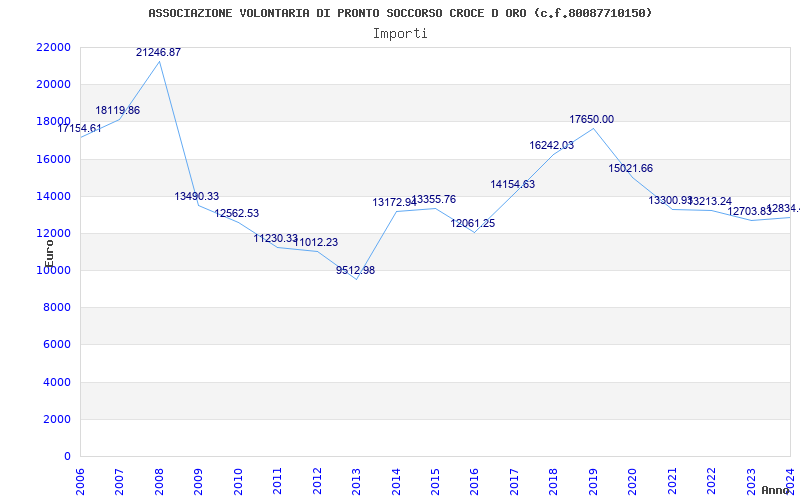Image resolution: width=800 pixels, height=500 pixels.
Task: Click the 12703.83 data label
Action: 749,211
